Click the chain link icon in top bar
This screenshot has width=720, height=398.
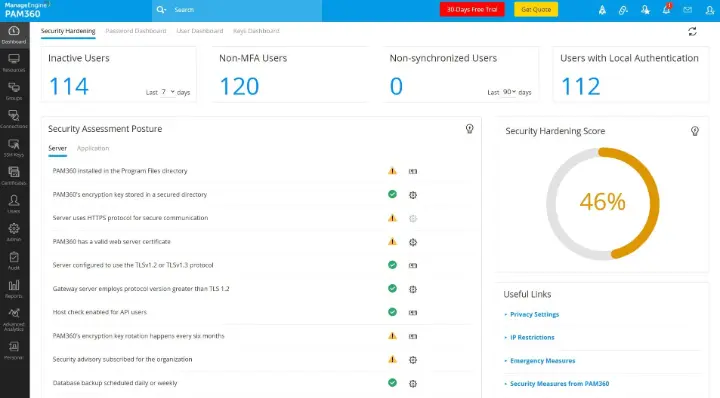623,10
